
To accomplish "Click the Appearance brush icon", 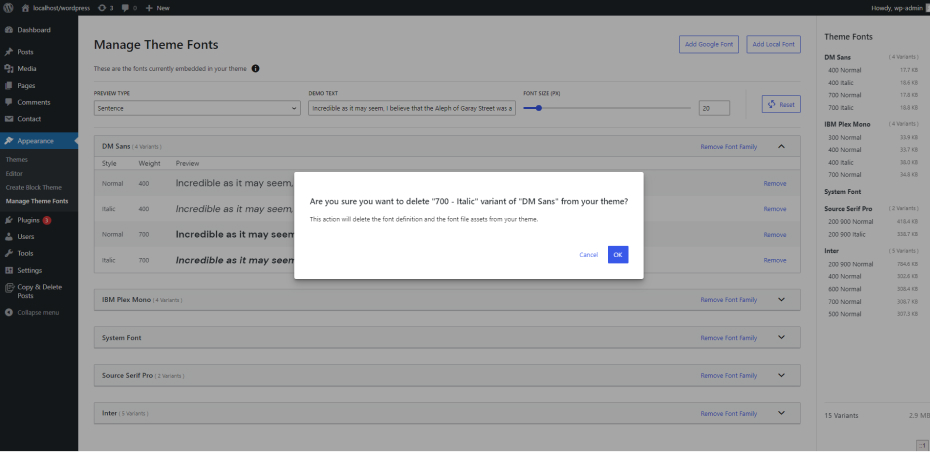I will (x=9, y=141).
